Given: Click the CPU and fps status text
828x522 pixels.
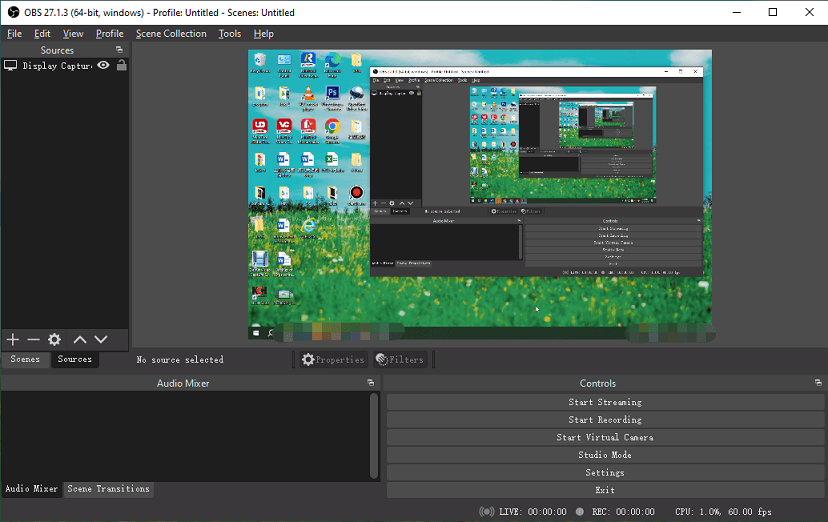Looking at the screenshot, I should point(723,511).
